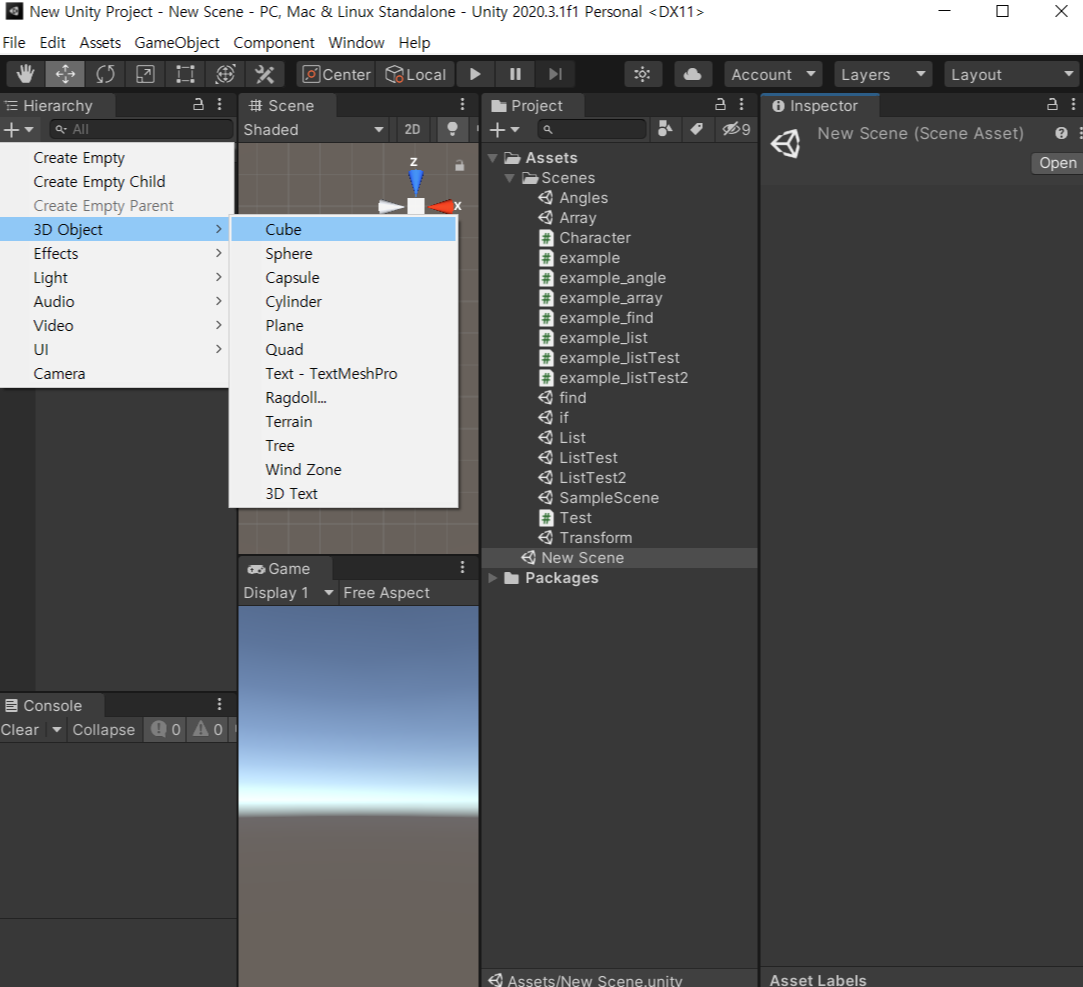Select the Scale tool
The image size is (1083, 987).
click(x=145, y=74)
